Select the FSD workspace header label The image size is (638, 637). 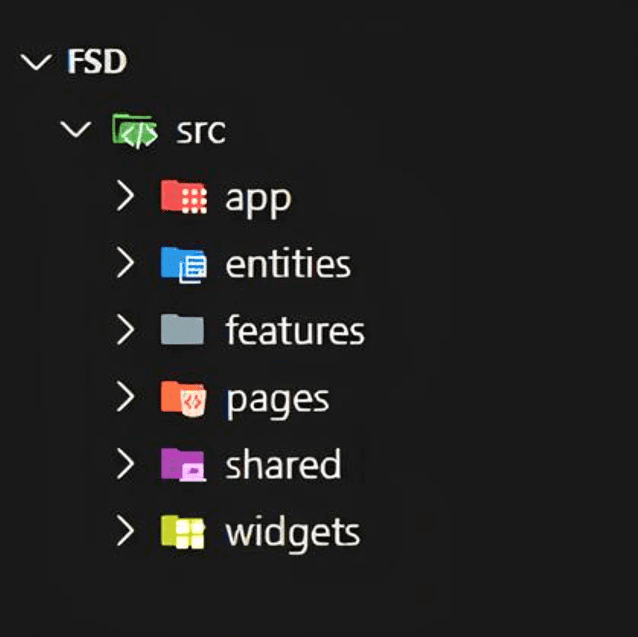point(97,62)
